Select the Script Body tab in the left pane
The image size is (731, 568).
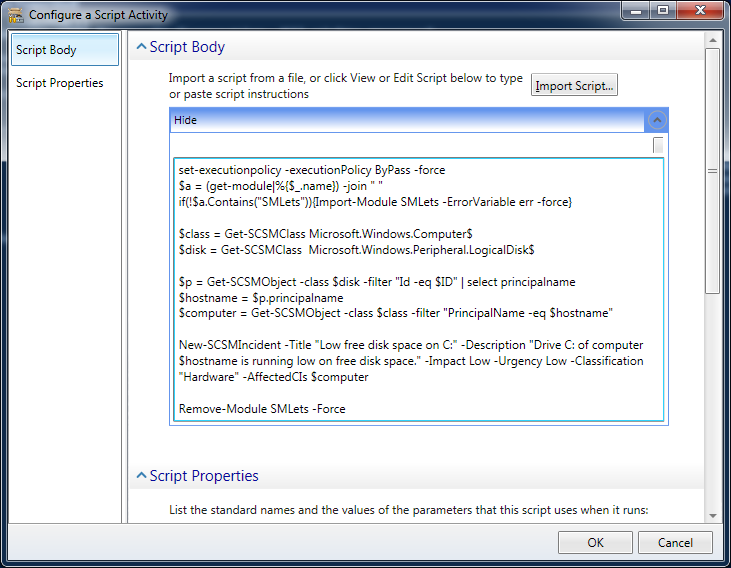point(64,50)
